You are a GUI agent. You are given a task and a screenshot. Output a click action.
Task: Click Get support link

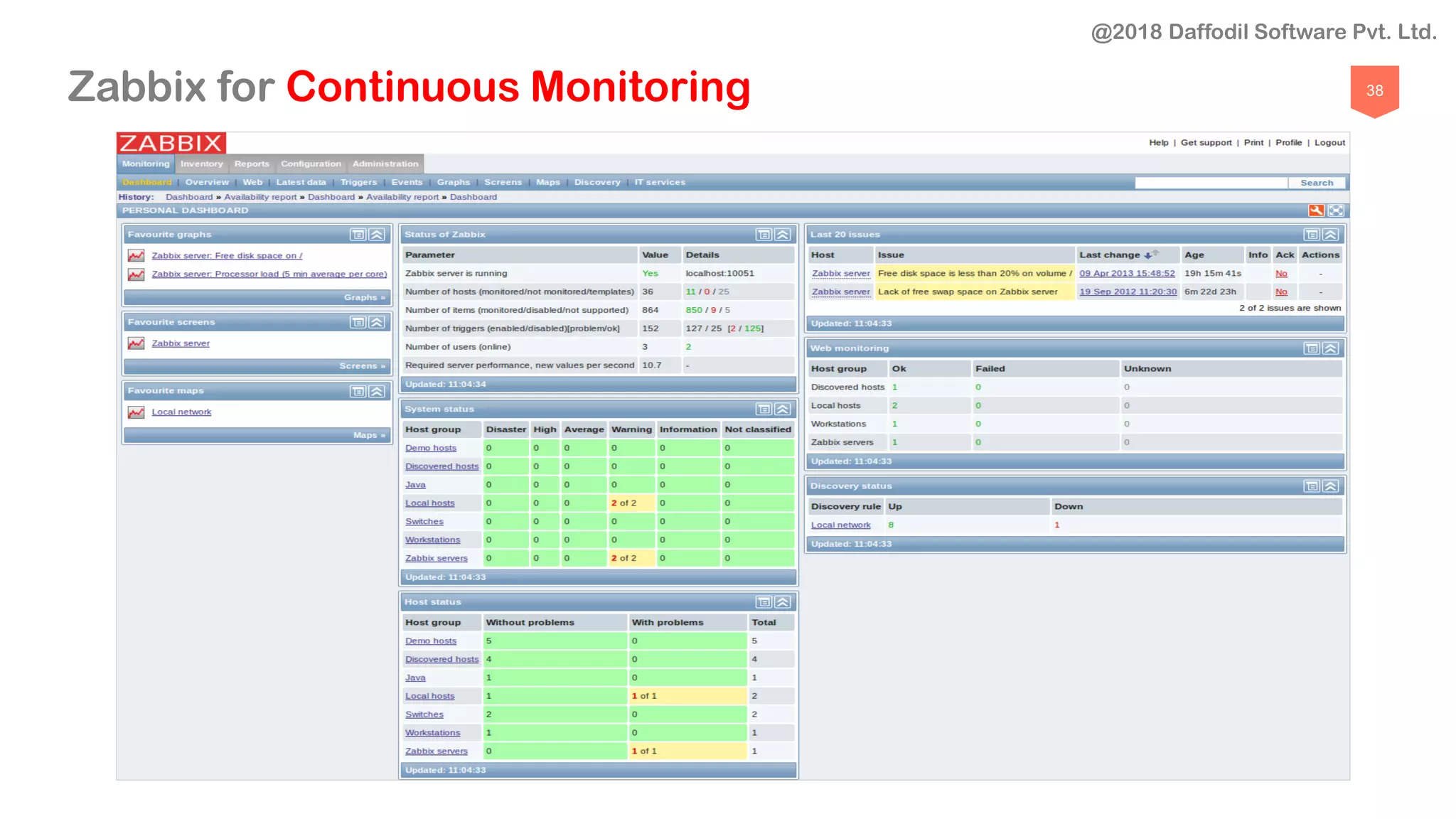pos(1206,143)
